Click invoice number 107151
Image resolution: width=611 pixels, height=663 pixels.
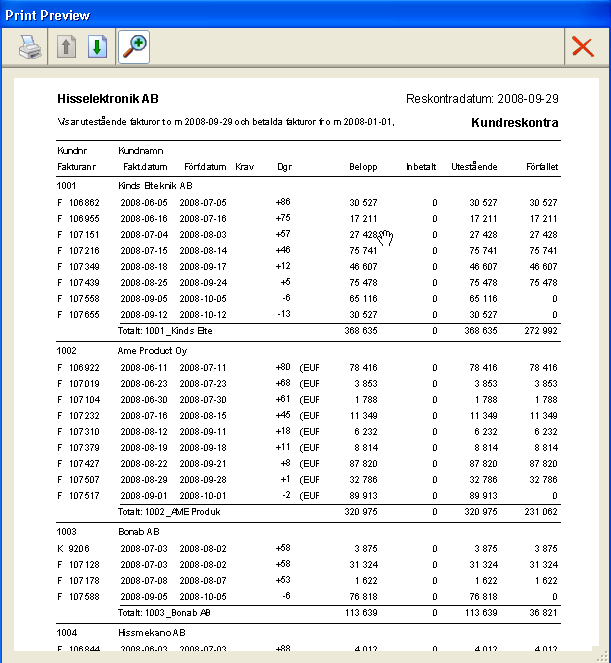click(x=84, y=235)
